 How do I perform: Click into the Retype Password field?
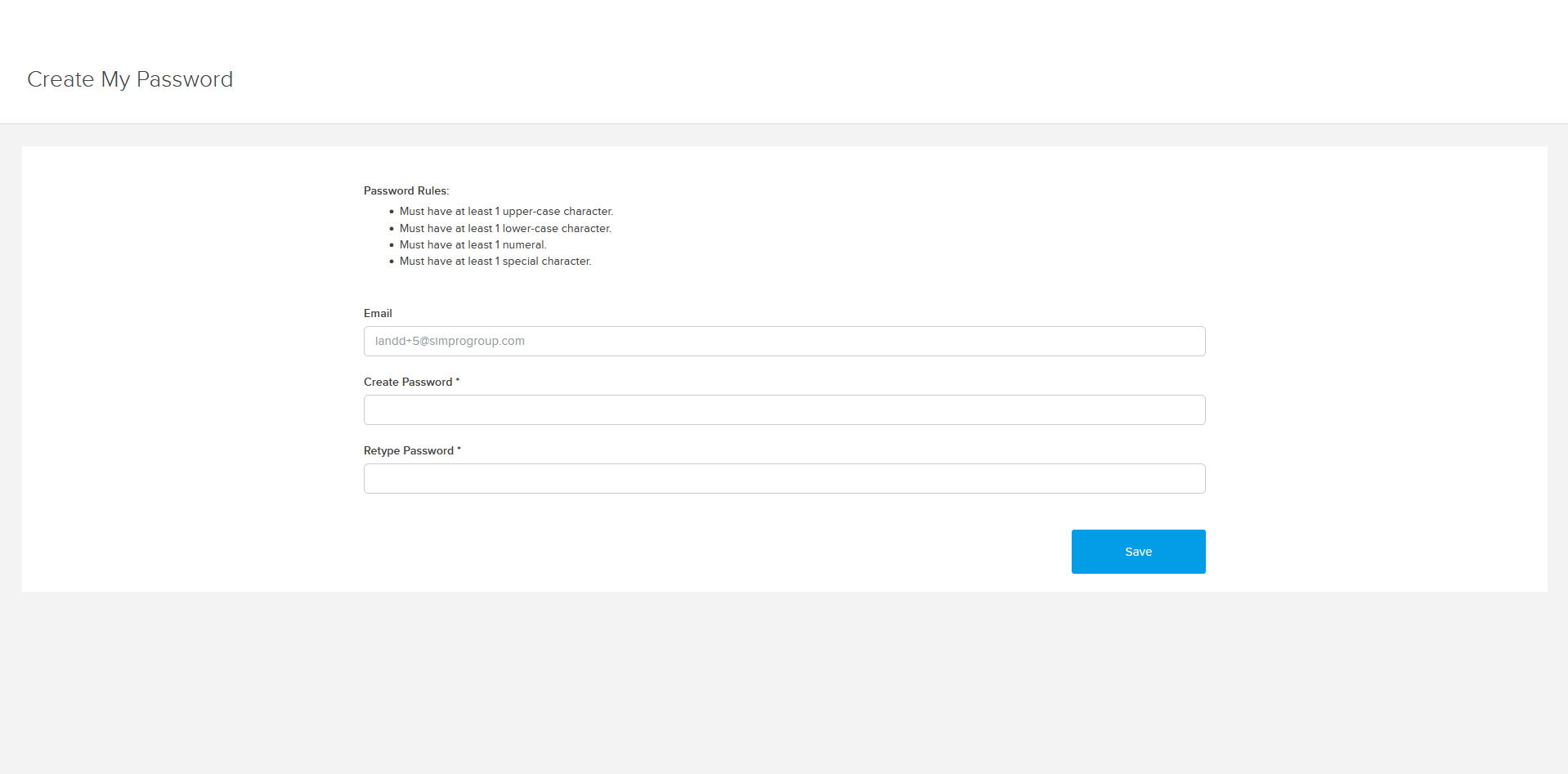pyautogui.click(x=783, y=478)
